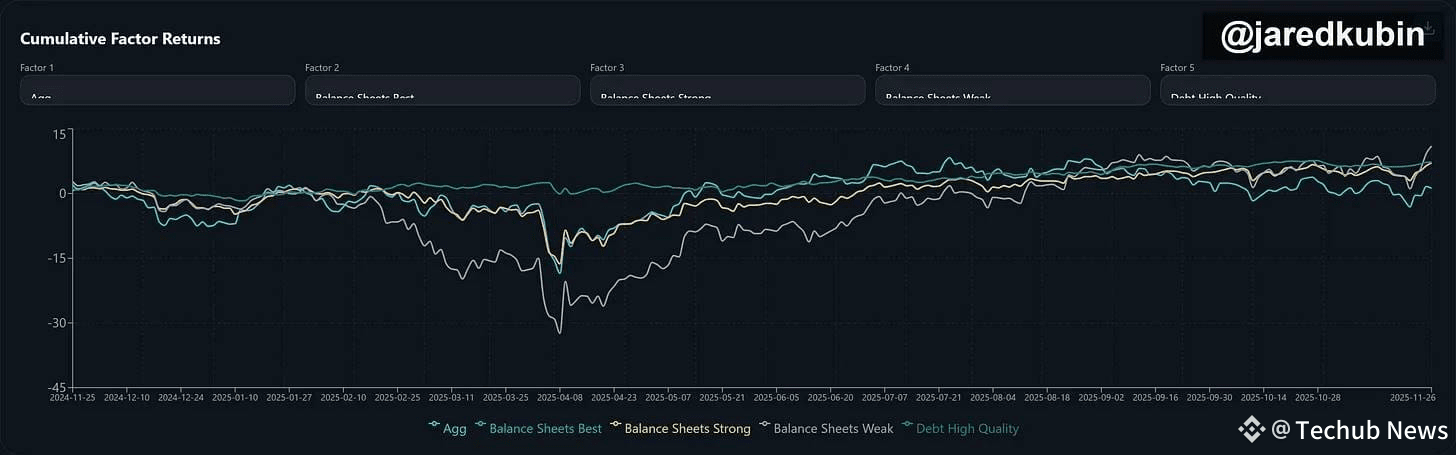Expand the Factor 3 dropdown
1456x455 pixels.
click(727, 91)
